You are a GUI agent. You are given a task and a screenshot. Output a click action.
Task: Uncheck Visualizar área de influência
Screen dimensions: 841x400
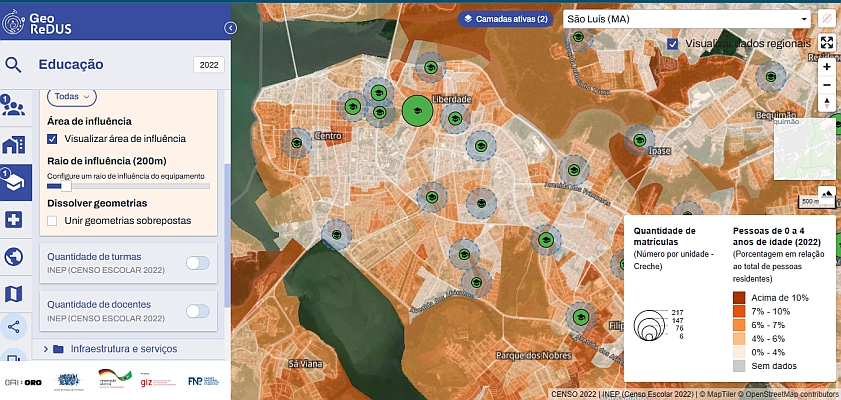[54, 140]
